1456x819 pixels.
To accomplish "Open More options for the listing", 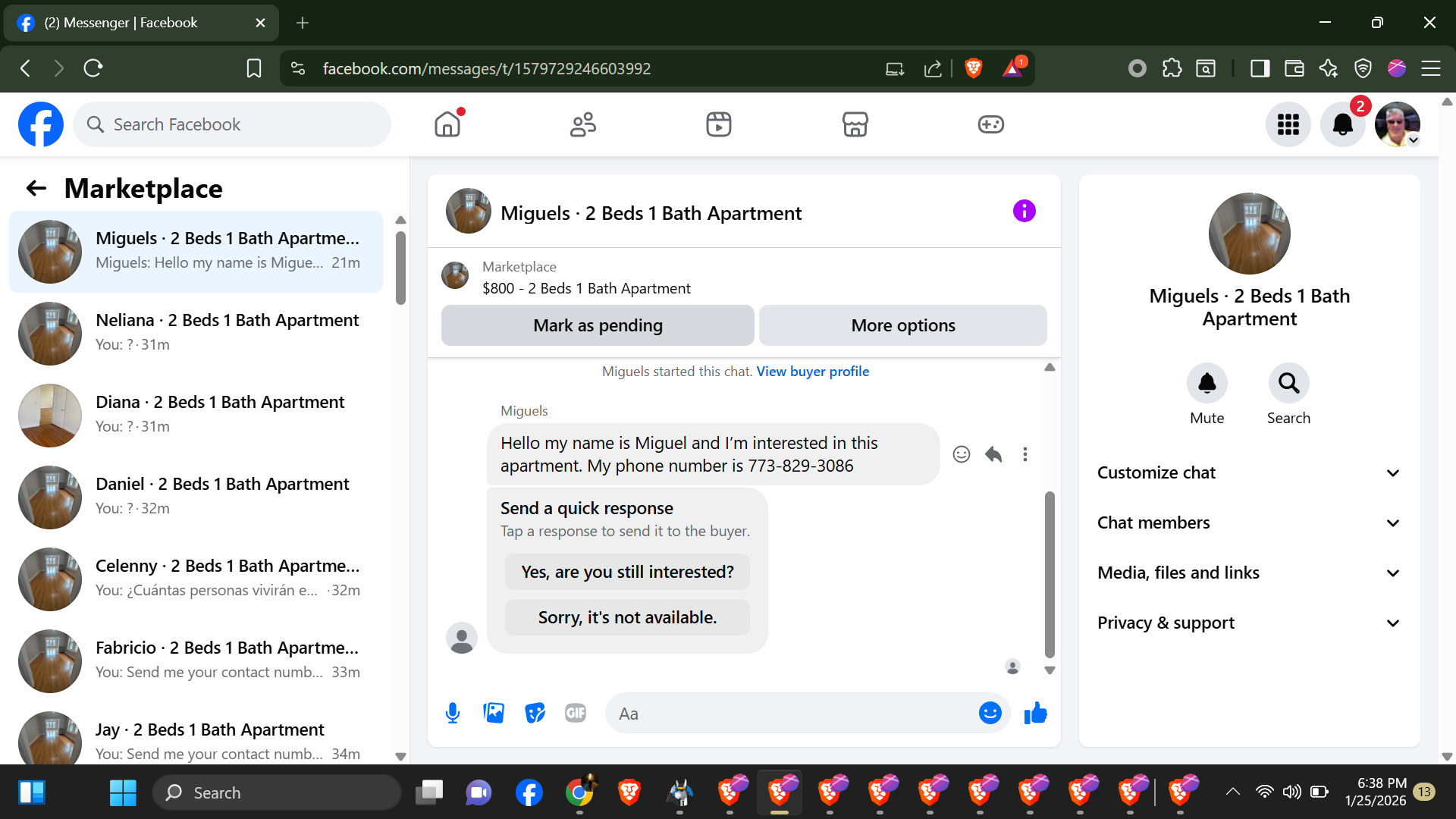I will click(x=902, y=325).
